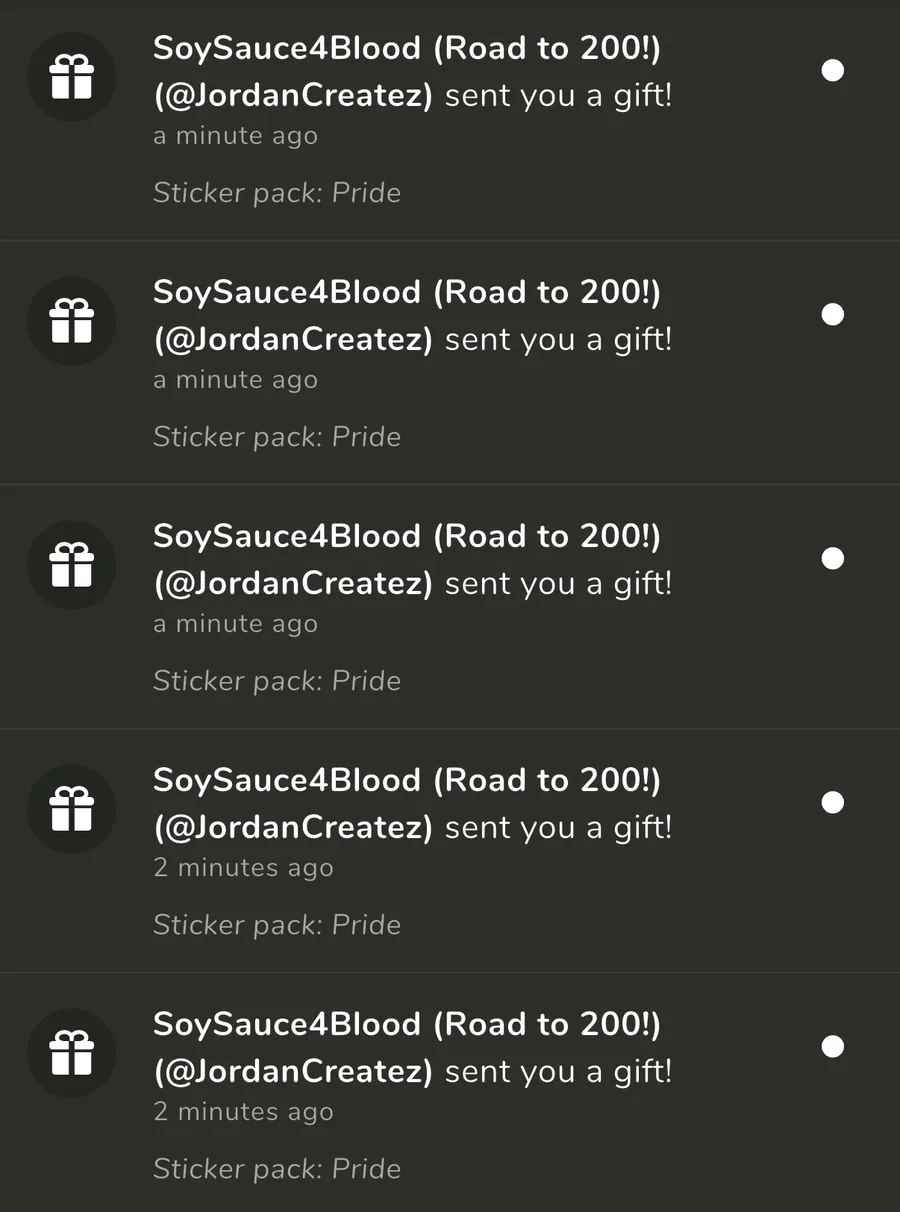Screen dimensions: 900x1212
Task: Tap SoySauce4Blood's name in the last notification
Action: coord(287,1024)
